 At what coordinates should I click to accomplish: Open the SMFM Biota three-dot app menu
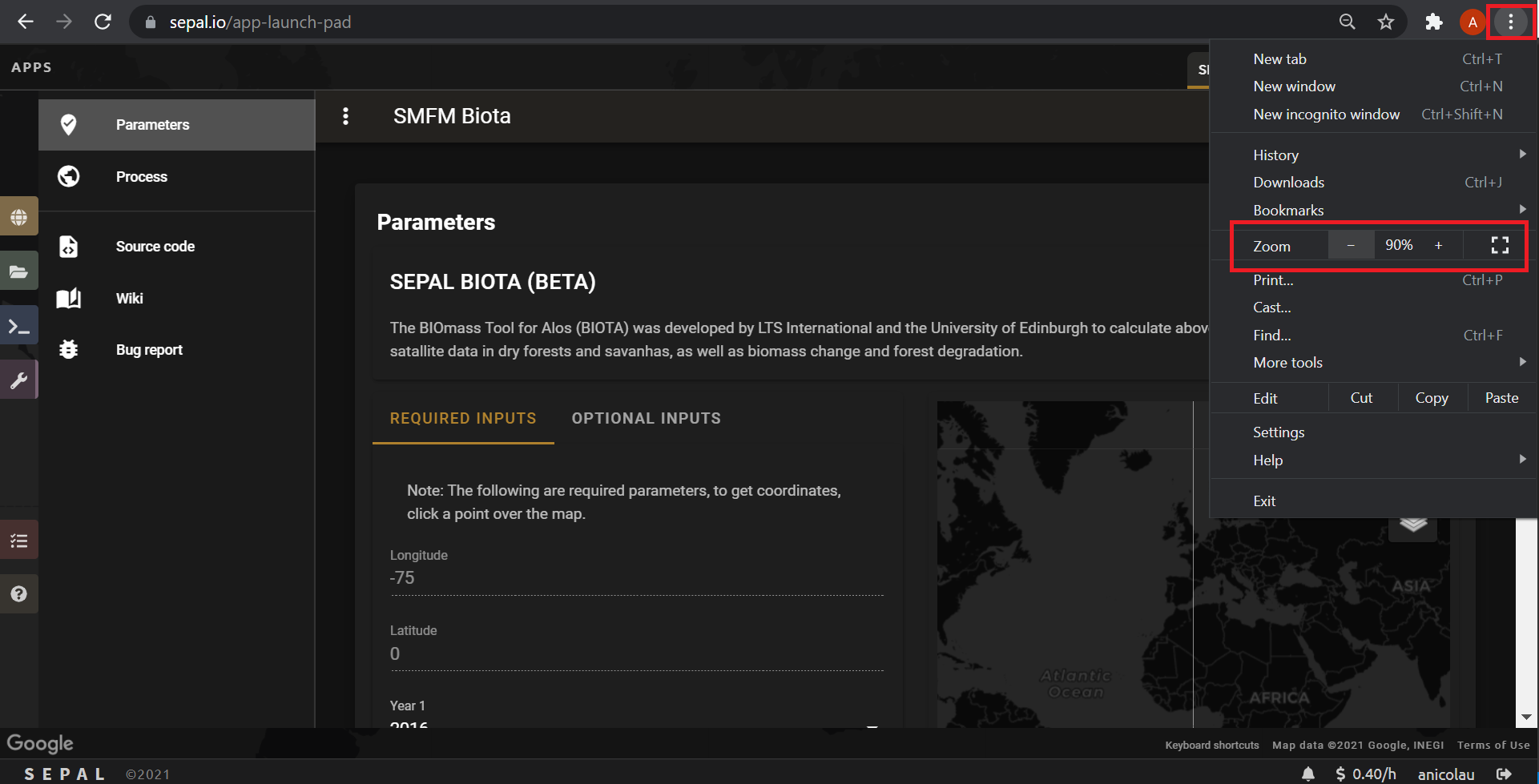[345, 116]
